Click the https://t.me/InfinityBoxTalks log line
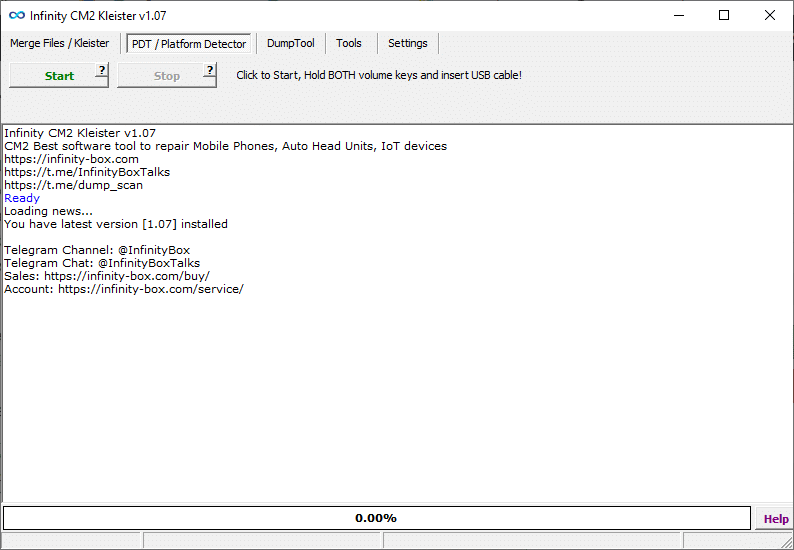The width and height of the screenshot is (794, 550). [x=87, y=172]
